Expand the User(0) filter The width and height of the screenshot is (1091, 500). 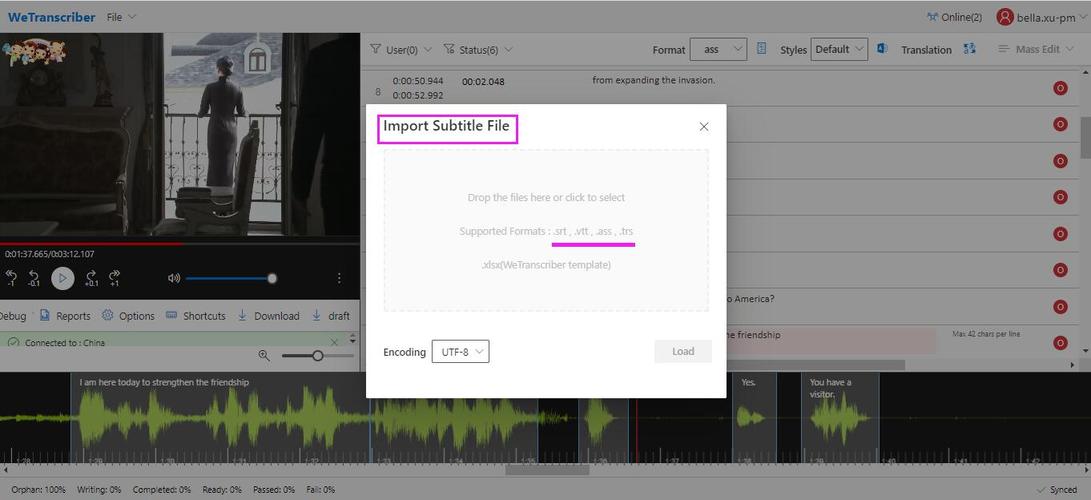pos(401,49)
